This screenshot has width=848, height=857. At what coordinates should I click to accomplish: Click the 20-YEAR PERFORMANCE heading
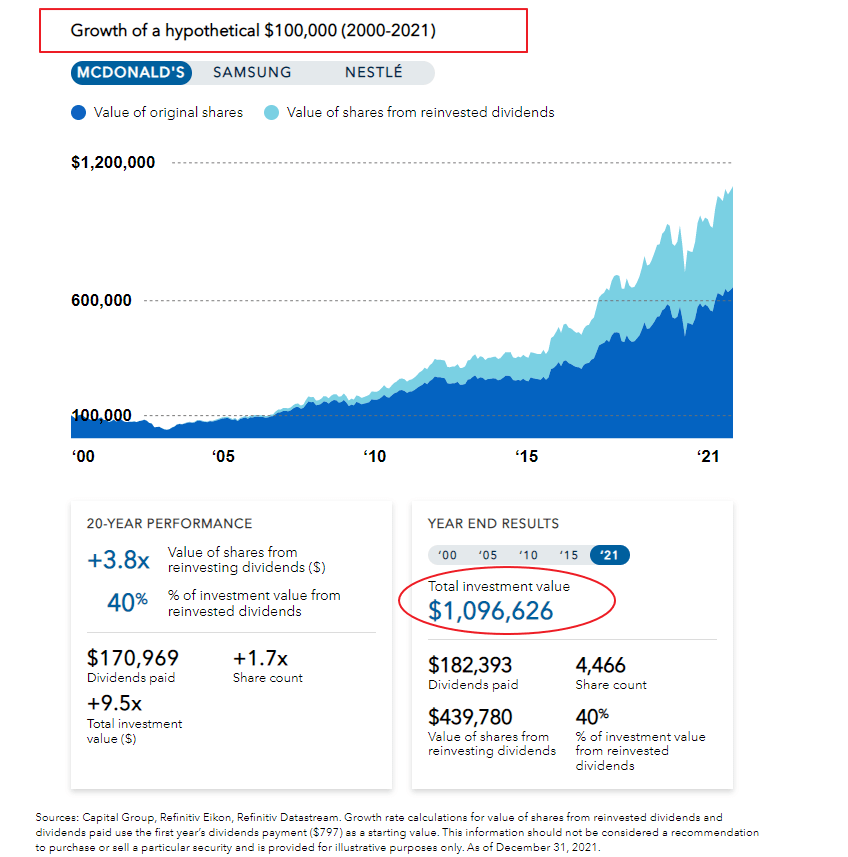pyautogui.click(x=169, y=524)
